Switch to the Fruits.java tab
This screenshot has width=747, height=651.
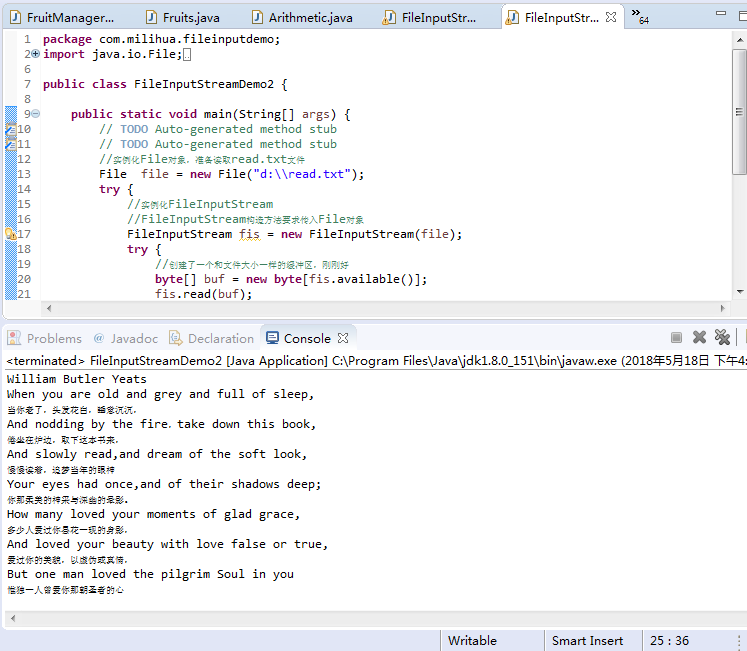[183, 18]
